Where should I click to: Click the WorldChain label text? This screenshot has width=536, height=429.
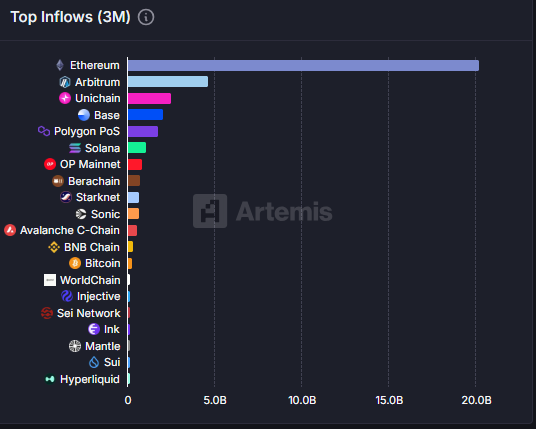click(90, 280)
